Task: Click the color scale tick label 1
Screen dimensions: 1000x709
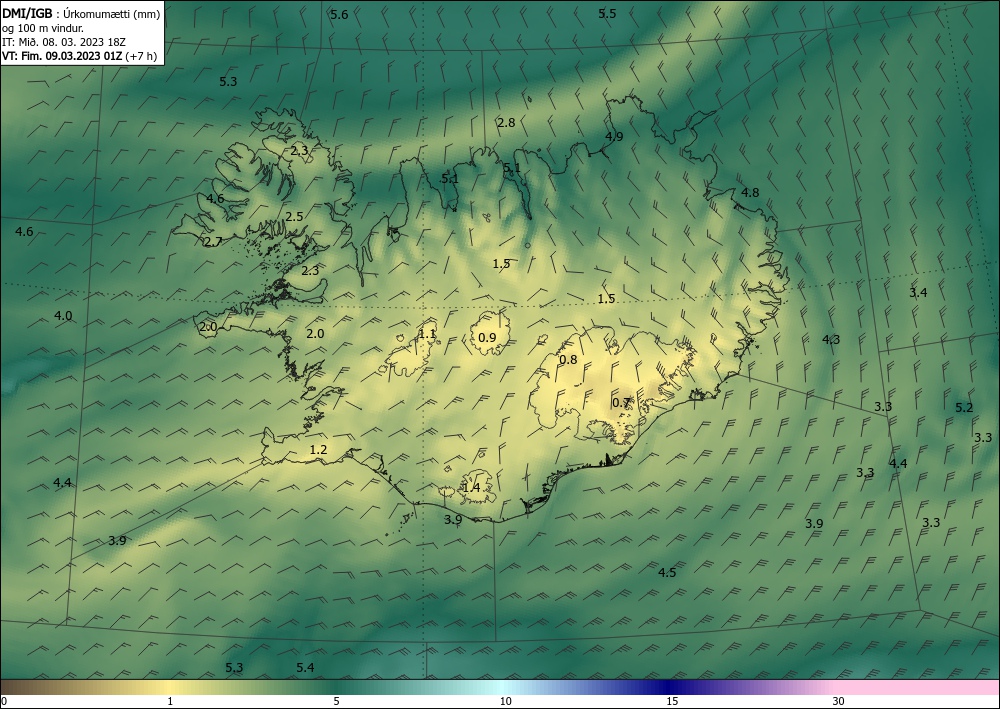Action: point(170,702)
